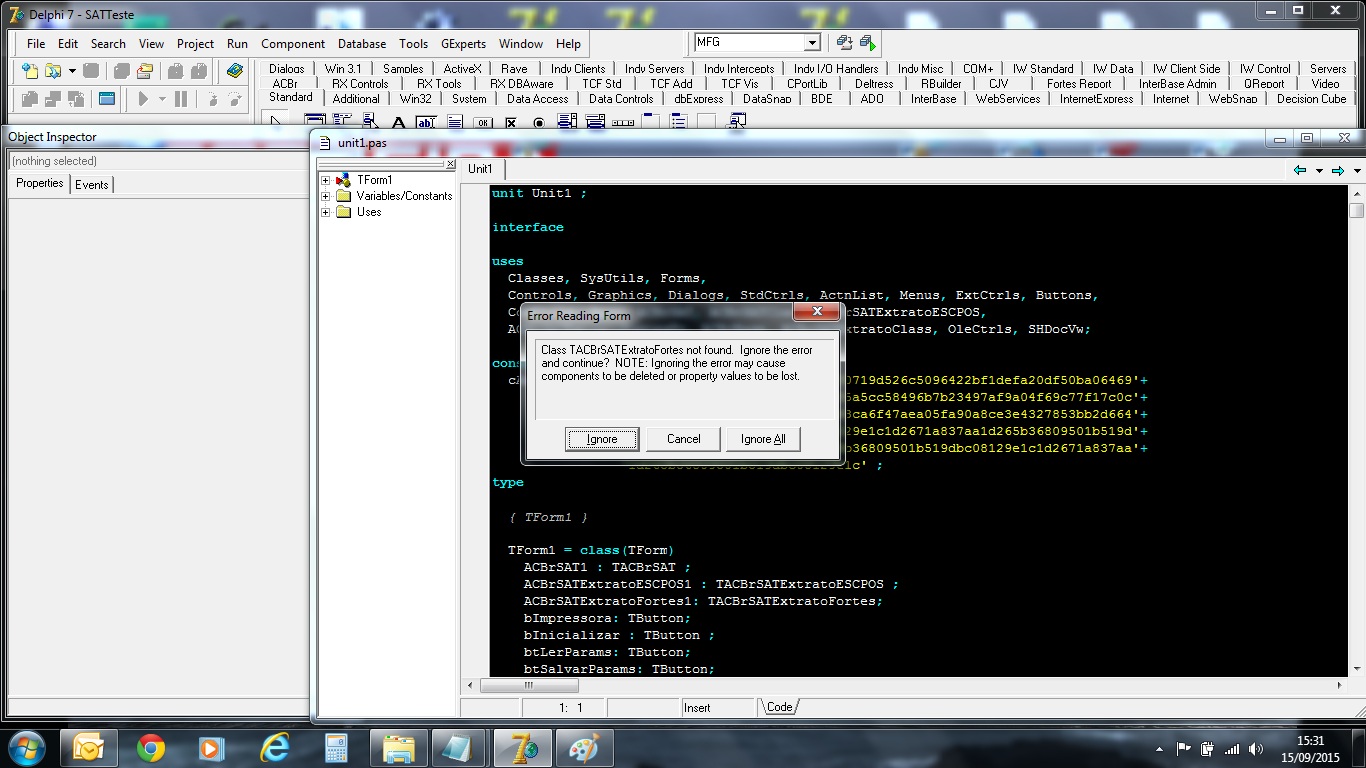Viewport: 1366px width, 768px height.
Task: Click the New Items toolbar icon
Action: [30, 71]
